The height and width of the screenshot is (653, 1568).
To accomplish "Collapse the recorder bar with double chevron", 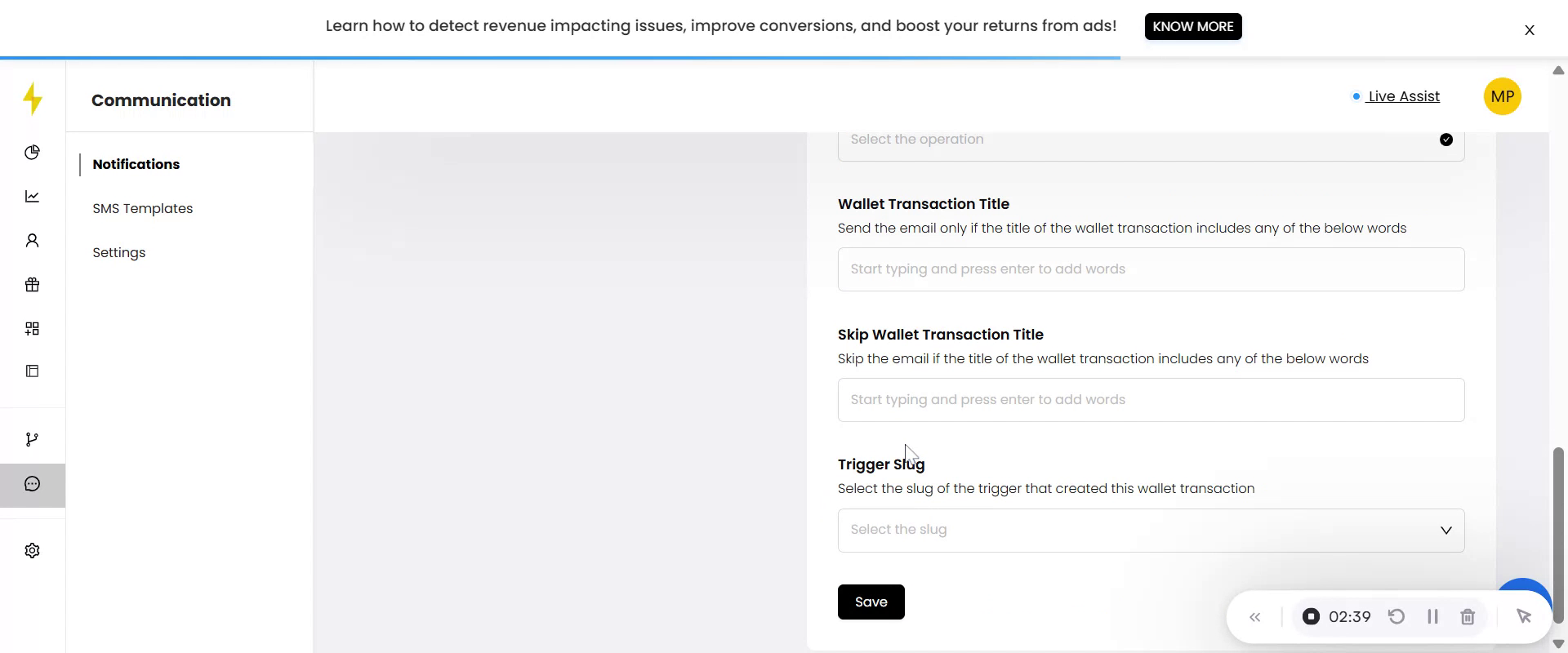I will click(1255, 617).
